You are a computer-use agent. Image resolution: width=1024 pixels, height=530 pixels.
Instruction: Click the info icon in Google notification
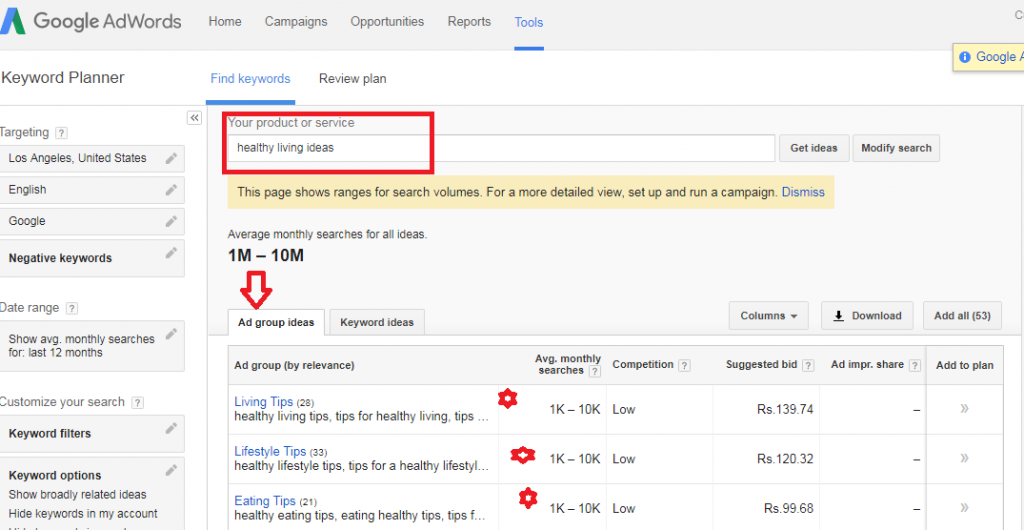(965, 57)
